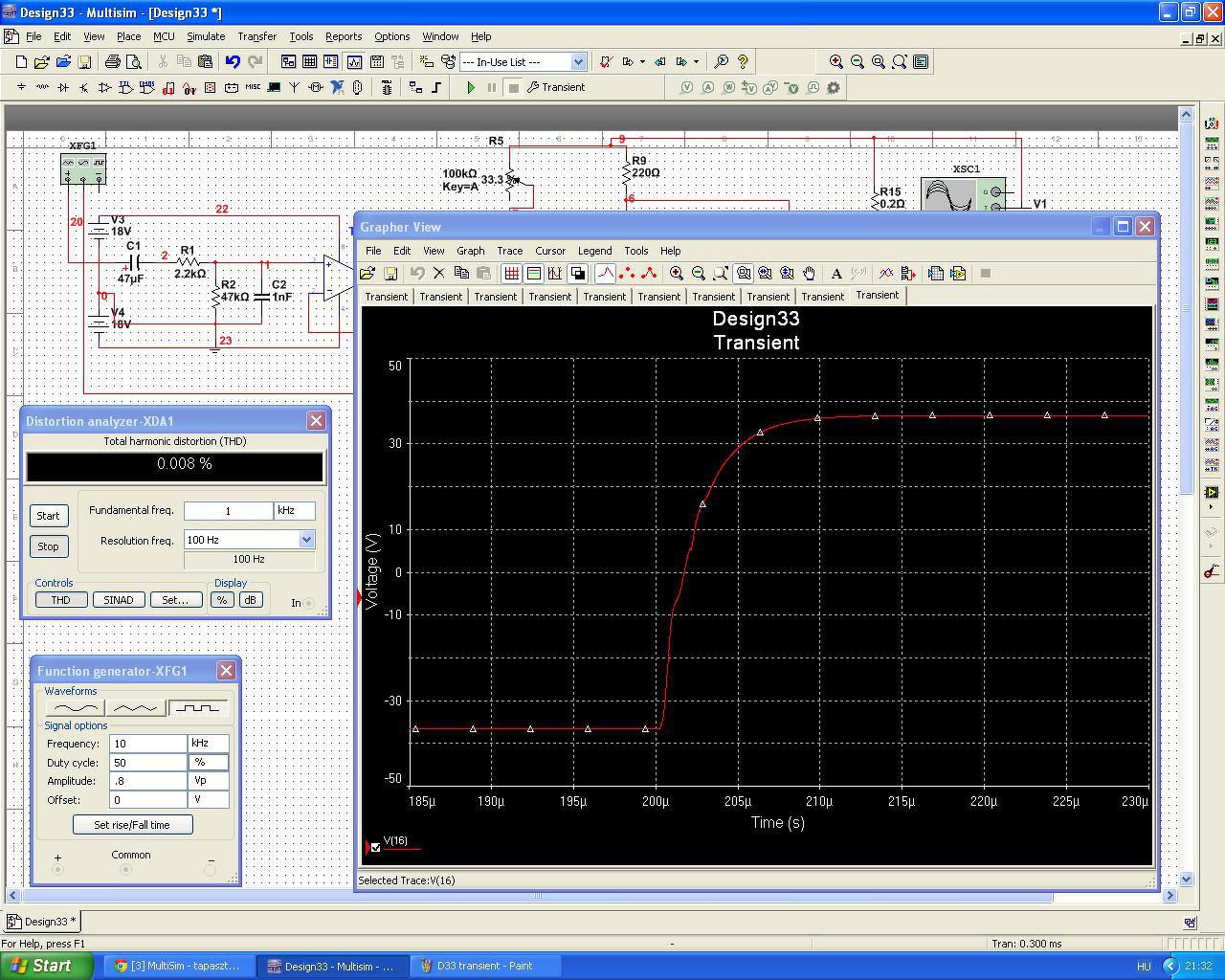Screen dimensions: 1225x980
Task: Click the Undo arrow in main toolbar
Action: [233, 62]
